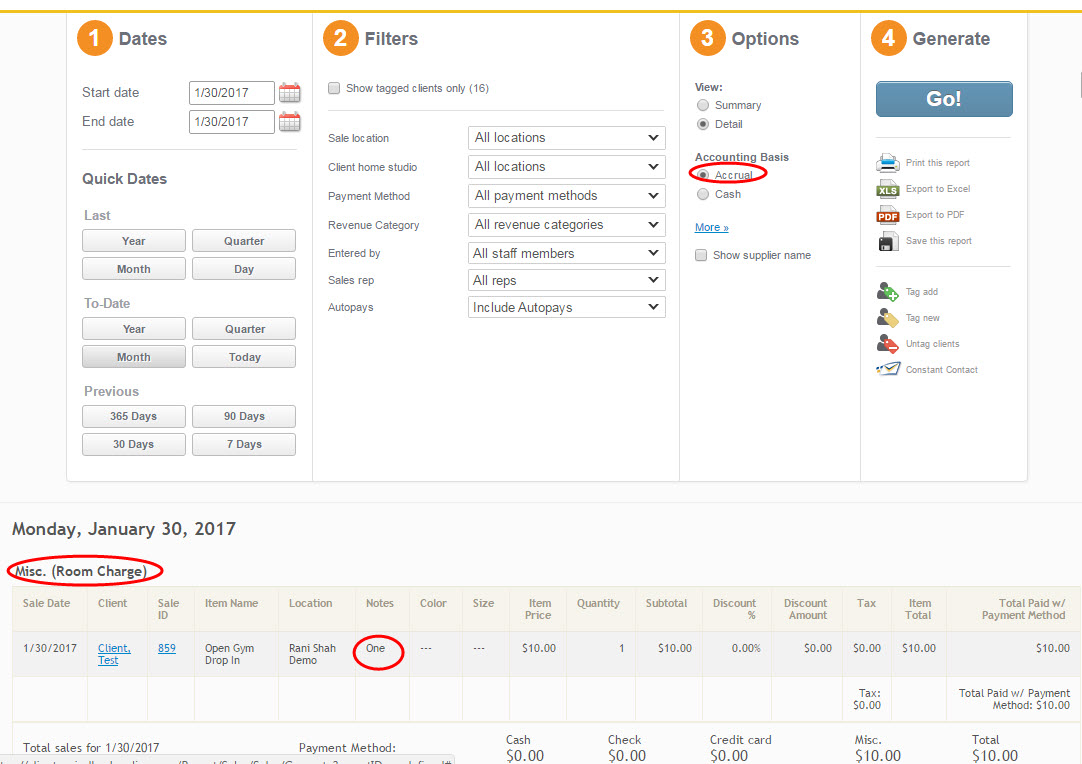Check the Show supplier name box

pos(701,255)
